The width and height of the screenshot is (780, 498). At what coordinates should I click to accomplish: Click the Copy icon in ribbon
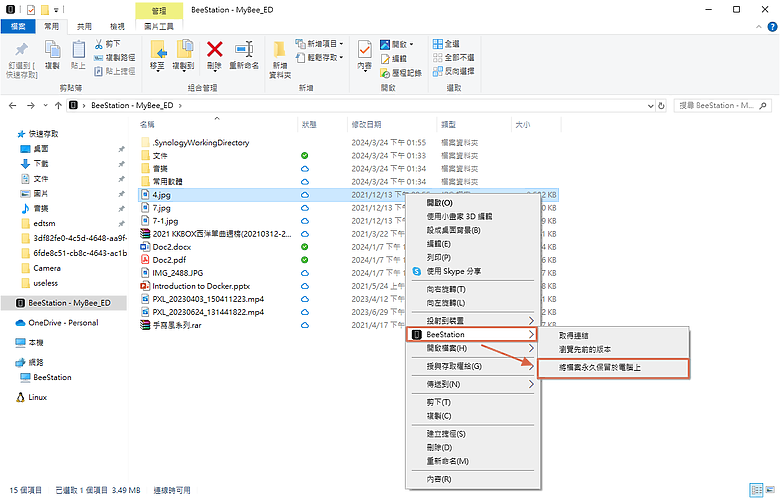pyautogui.click(x=52, y=50)
